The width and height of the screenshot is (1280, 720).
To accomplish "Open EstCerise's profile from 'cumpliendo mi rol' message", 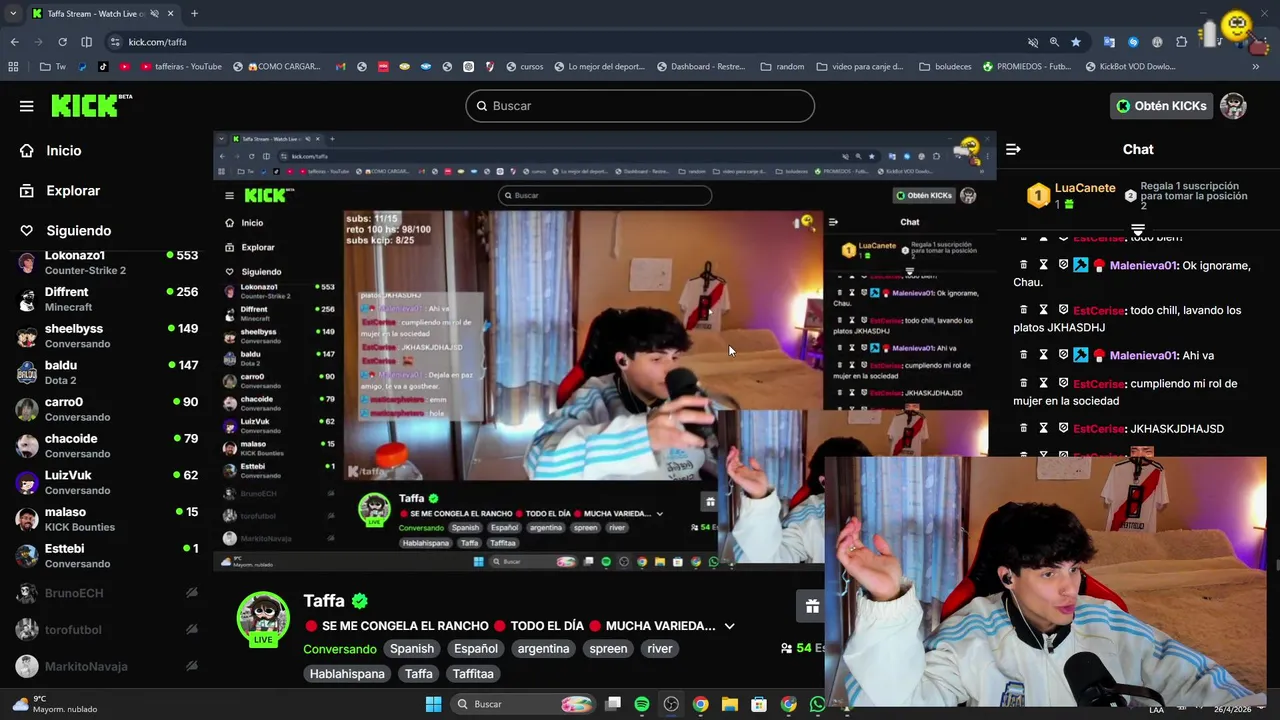I will click(1098, 384).
